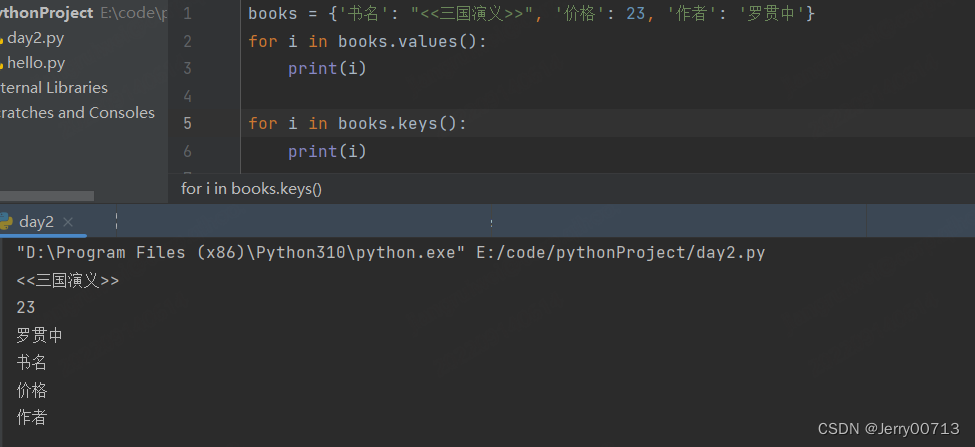Click the Python icon on day2 run tab
The height and width of the screenshot is (447, 975).
(6, 221)
